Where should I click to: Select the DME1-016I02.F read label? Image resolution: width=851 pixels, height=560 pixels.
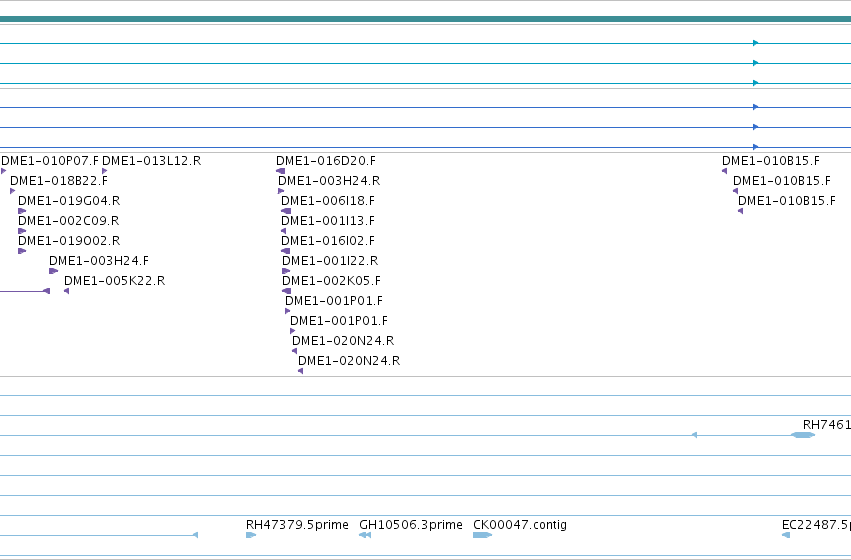328,241
